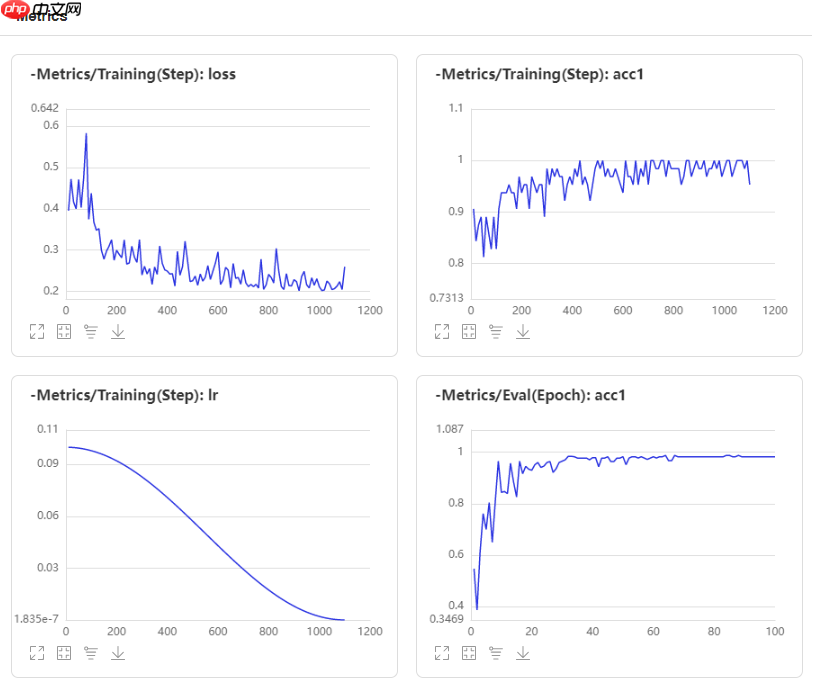Click the filter icon under Eval acc1
816x688 pixels.
coord(496,653)
